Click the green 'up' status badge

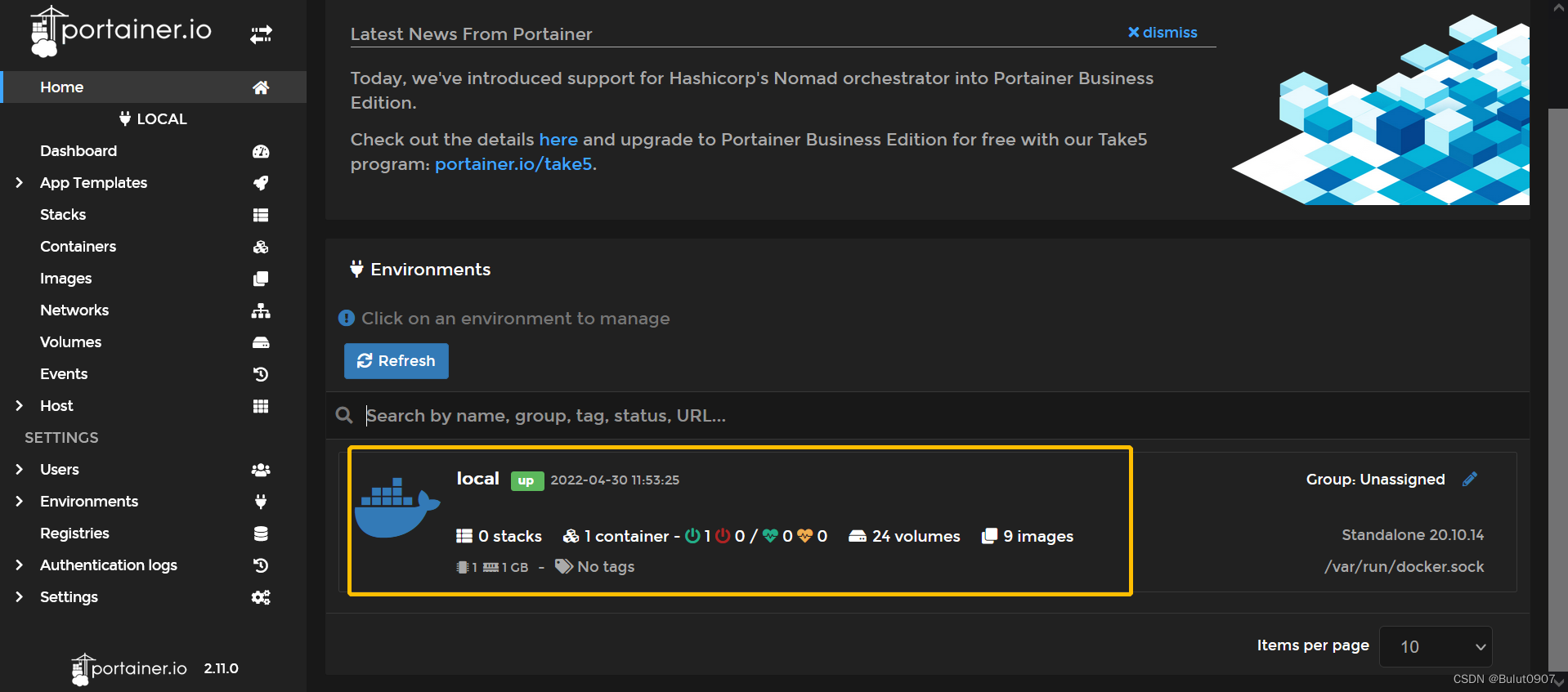coord(526,480)
